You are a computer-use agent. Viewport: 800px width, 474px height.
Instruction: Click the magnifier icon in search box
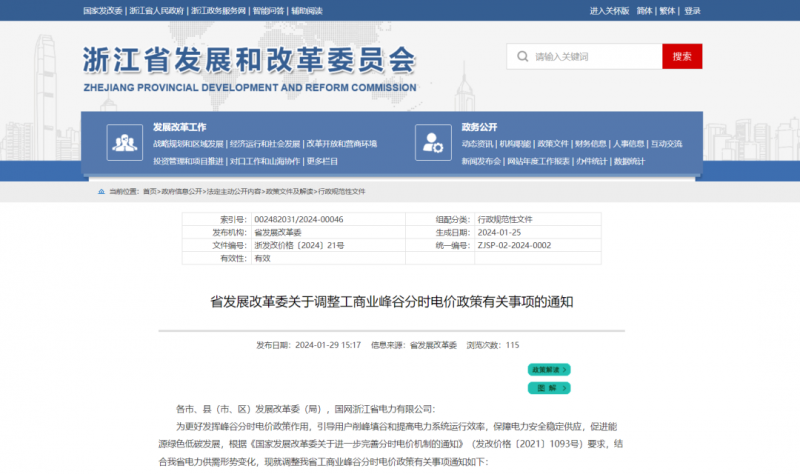click(522, 57)
